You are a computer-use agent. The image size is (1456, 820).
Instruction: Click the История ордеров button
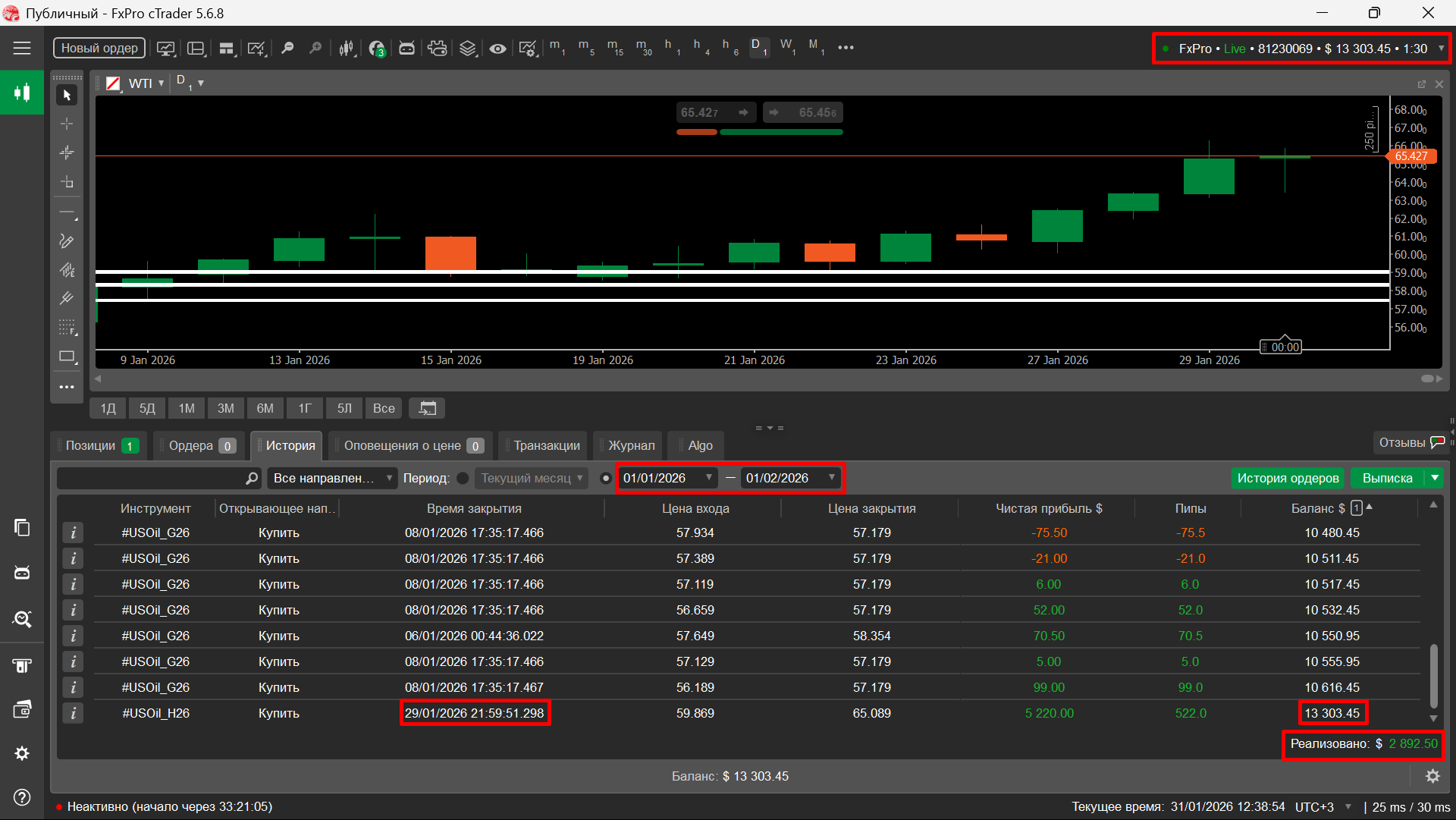point(1288,479)
